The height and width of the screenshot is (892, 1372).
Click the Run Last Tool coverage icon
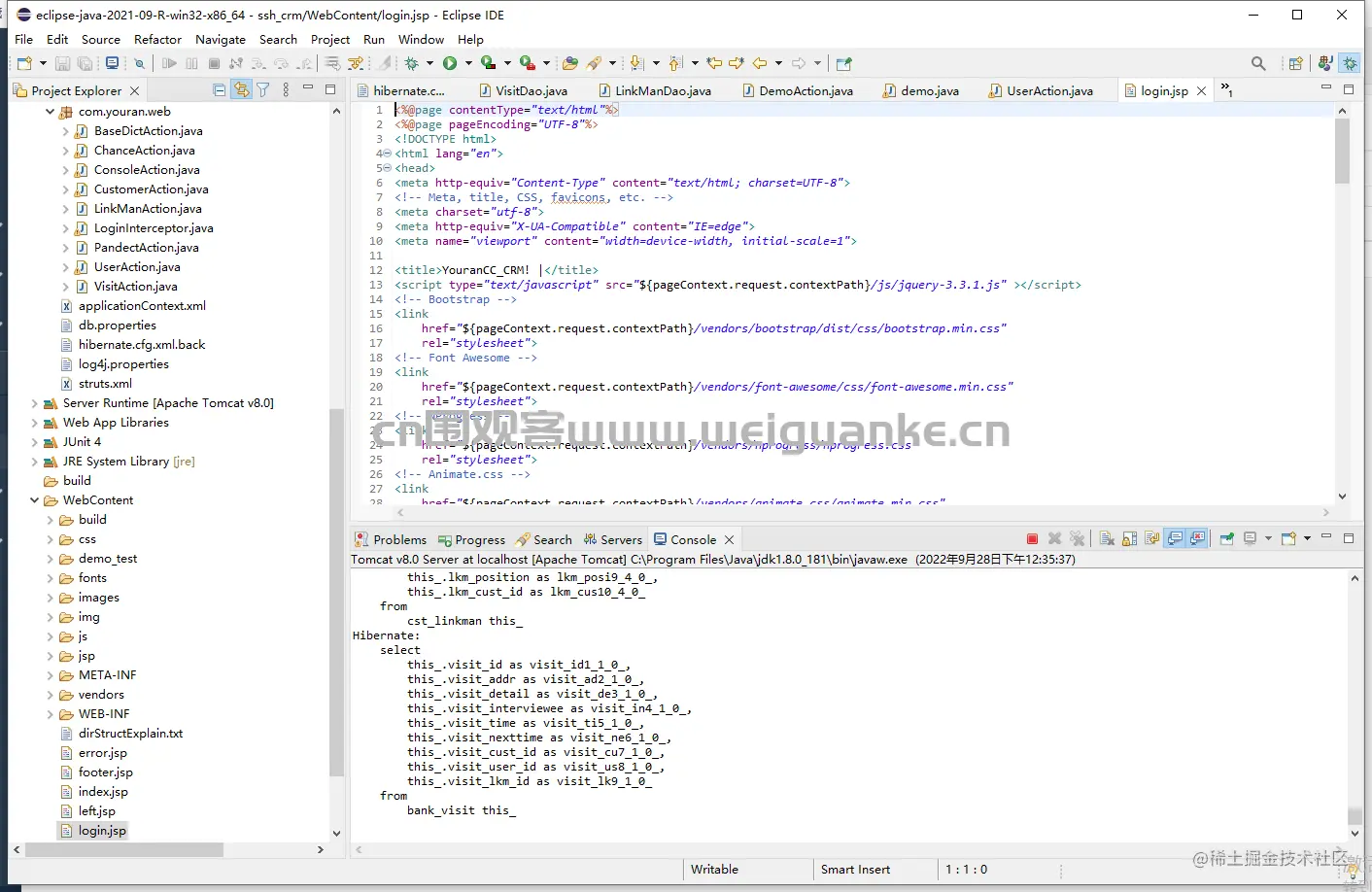(489, 63)
